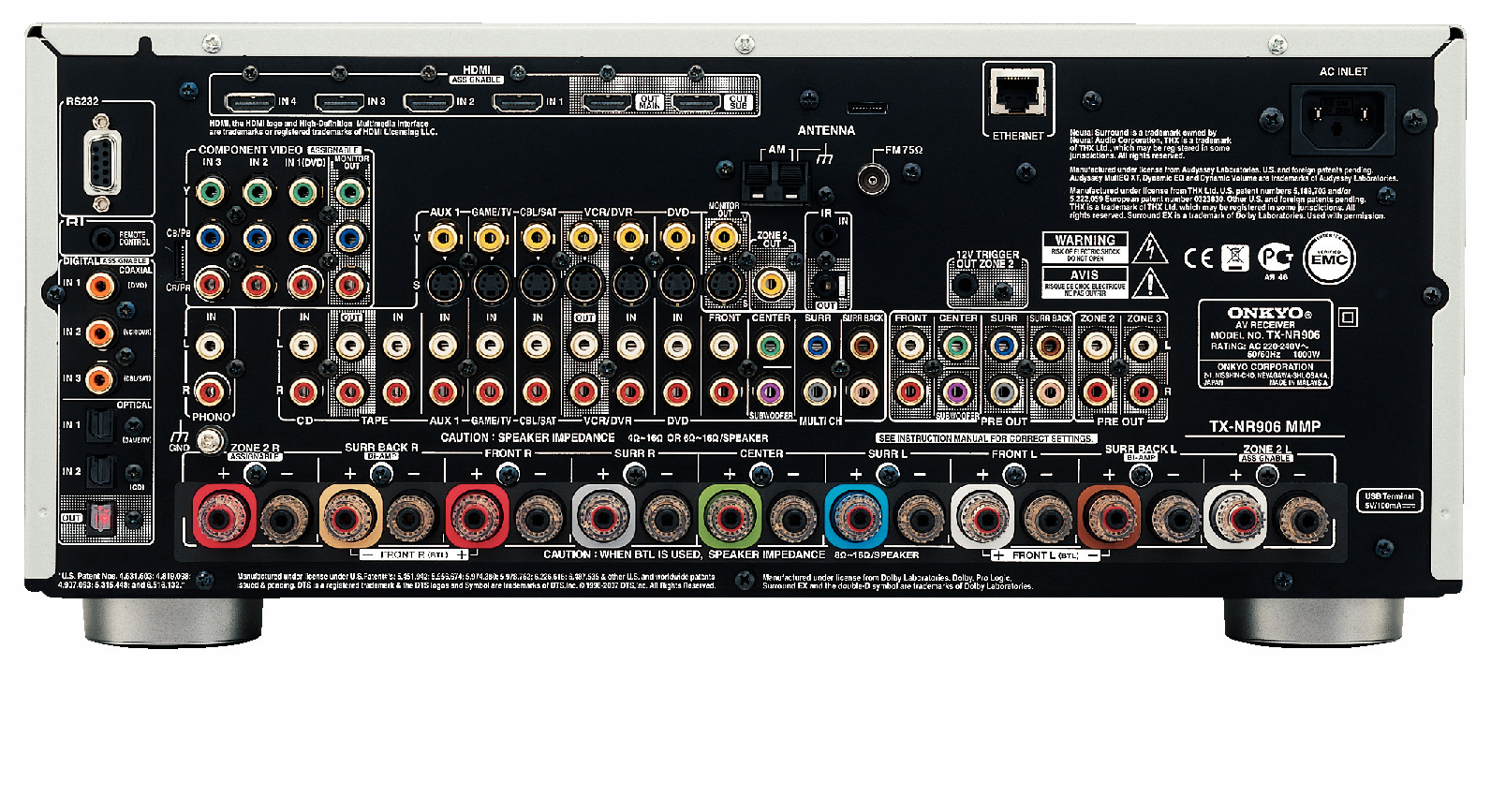Click SURR BACK L positive brown speaker terminal
Image resolution: width=1491 pixels, height=812 pixels.
pos(1109,518)
